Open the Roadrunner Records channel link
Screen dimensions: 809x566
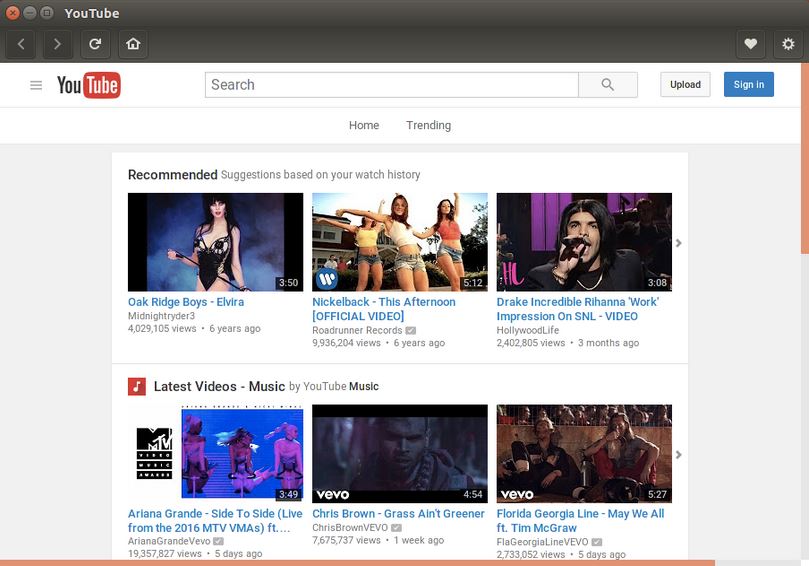pyautogui.click(x=357, y=330)
